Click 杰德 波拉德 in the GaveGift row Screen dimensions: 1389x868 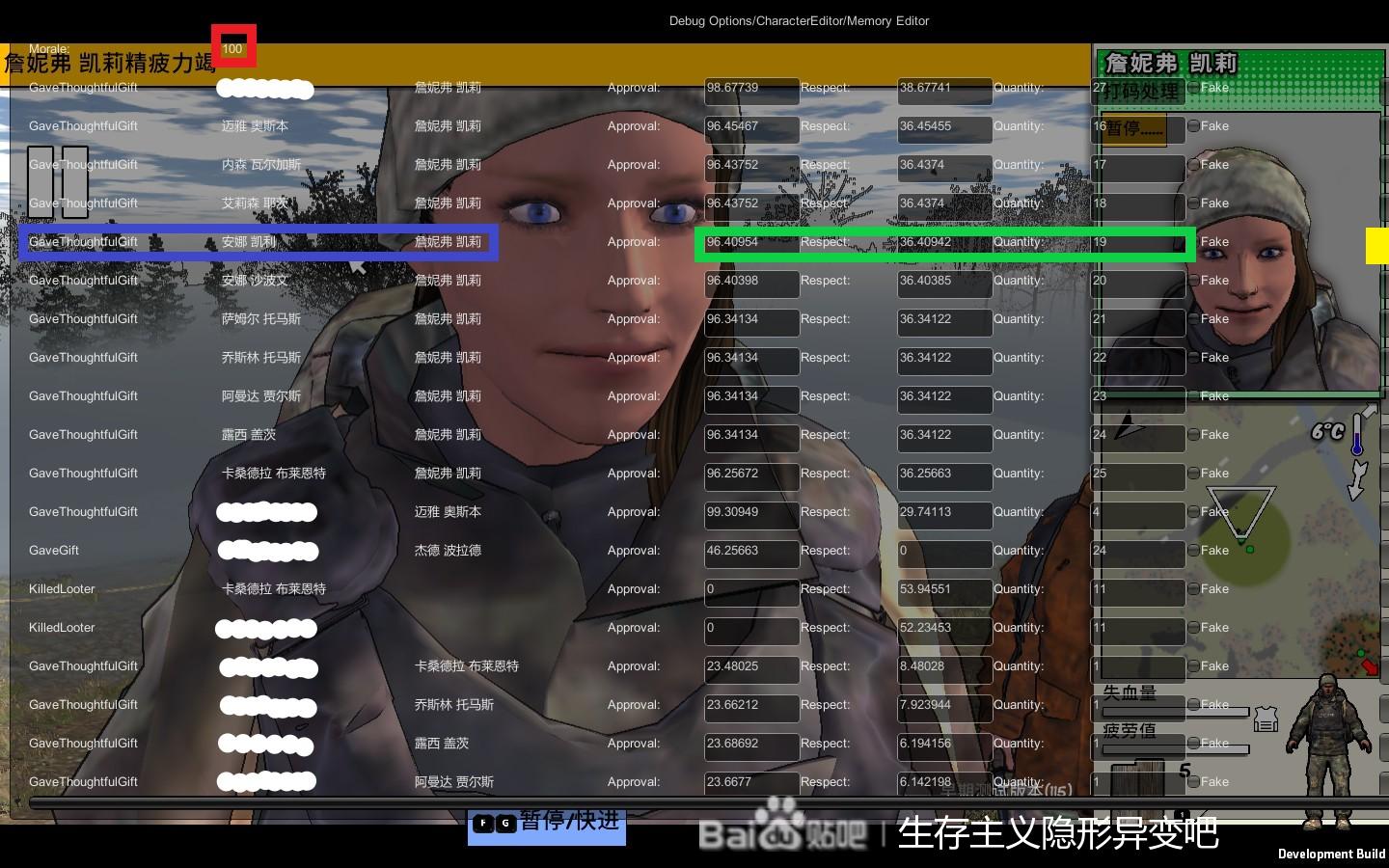click(x=448, y=551)
